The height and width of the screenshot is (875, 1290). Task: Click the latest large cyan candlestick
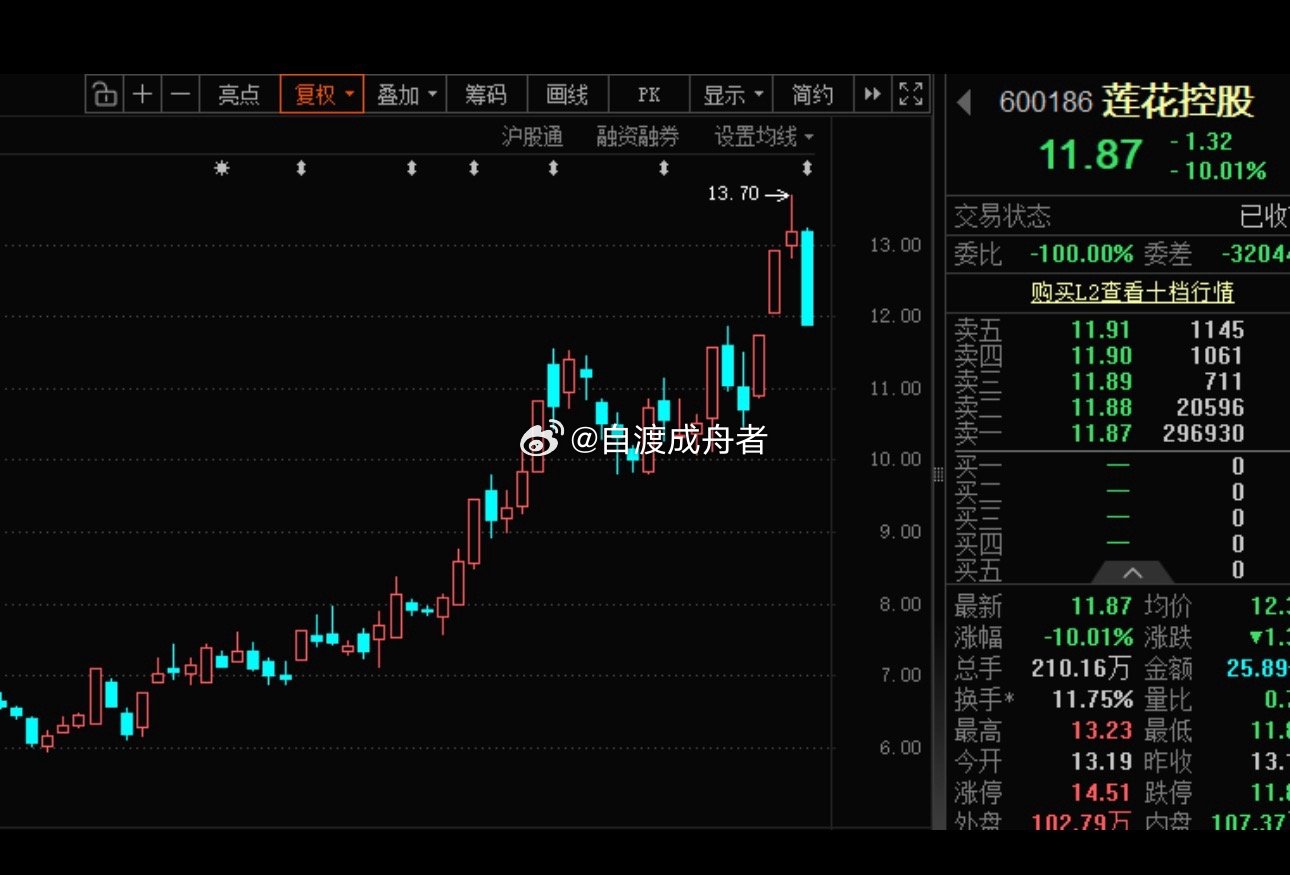807,278
